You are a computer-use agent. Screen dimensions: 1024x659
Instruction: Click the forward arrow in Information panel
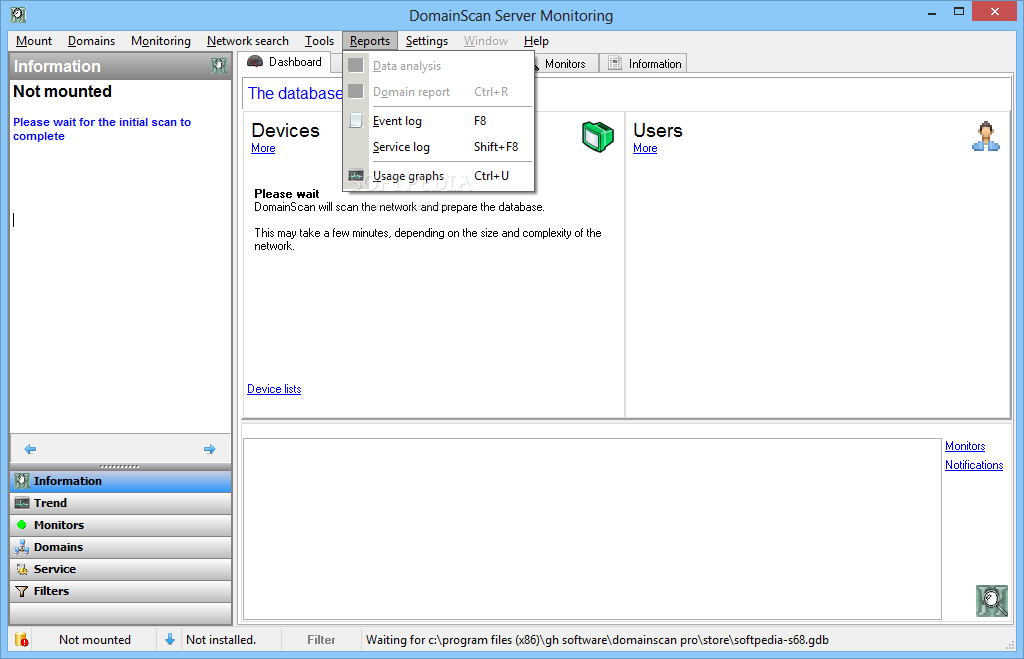[x=210, y=449]
